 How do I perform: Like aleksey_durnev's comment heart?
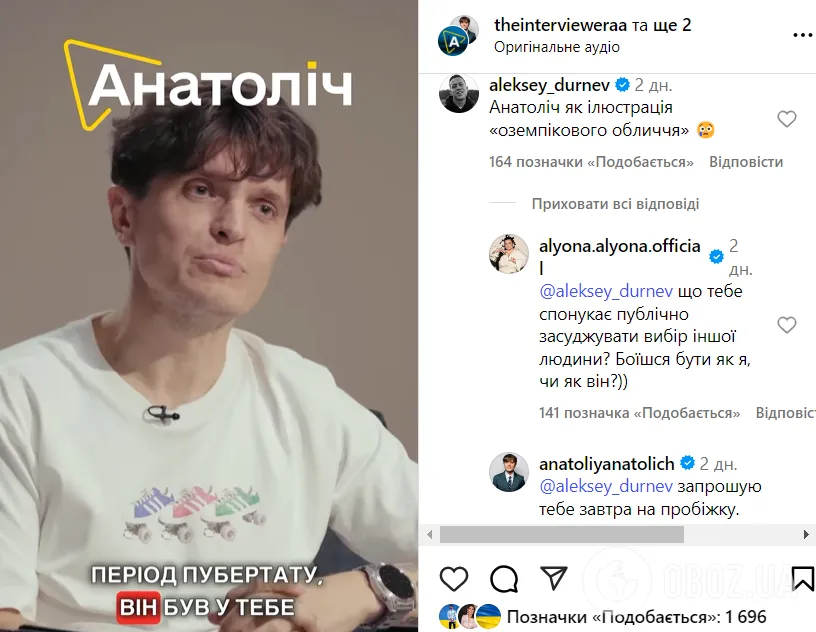pos(786,119)
